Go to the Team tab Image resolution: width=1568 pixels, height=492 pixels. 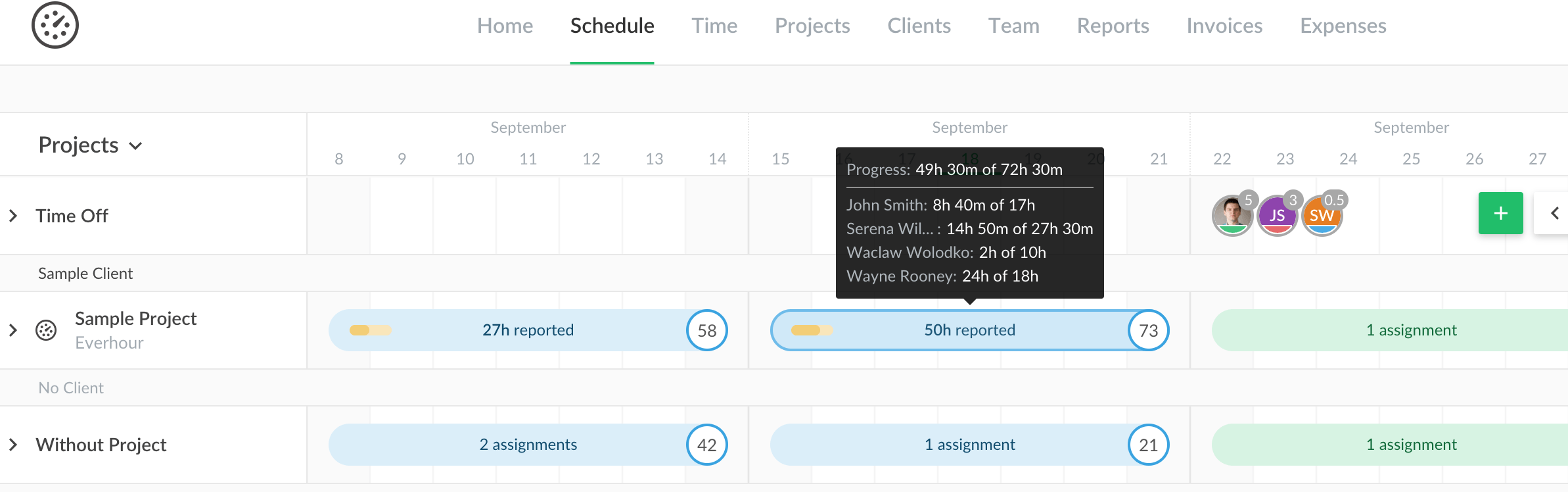[1013, 26]
